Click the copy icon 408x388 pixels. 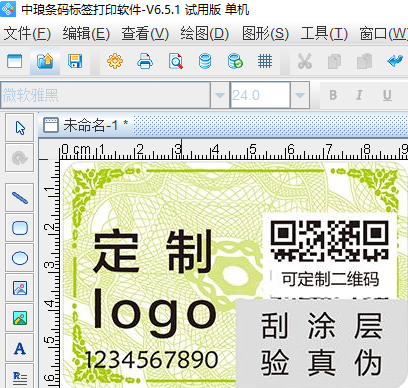334,61
